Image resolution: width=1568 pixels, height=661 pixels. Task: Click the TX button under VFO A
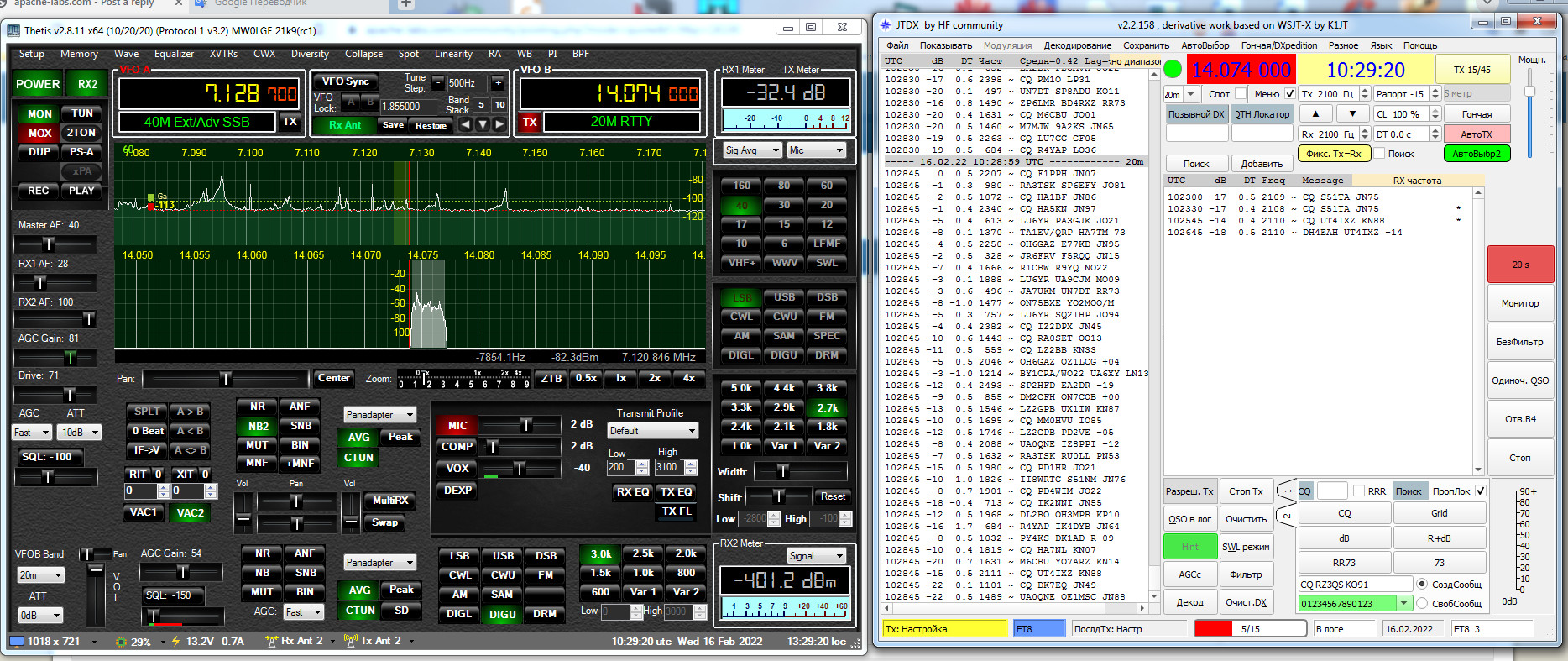click(x=290, y=122)
